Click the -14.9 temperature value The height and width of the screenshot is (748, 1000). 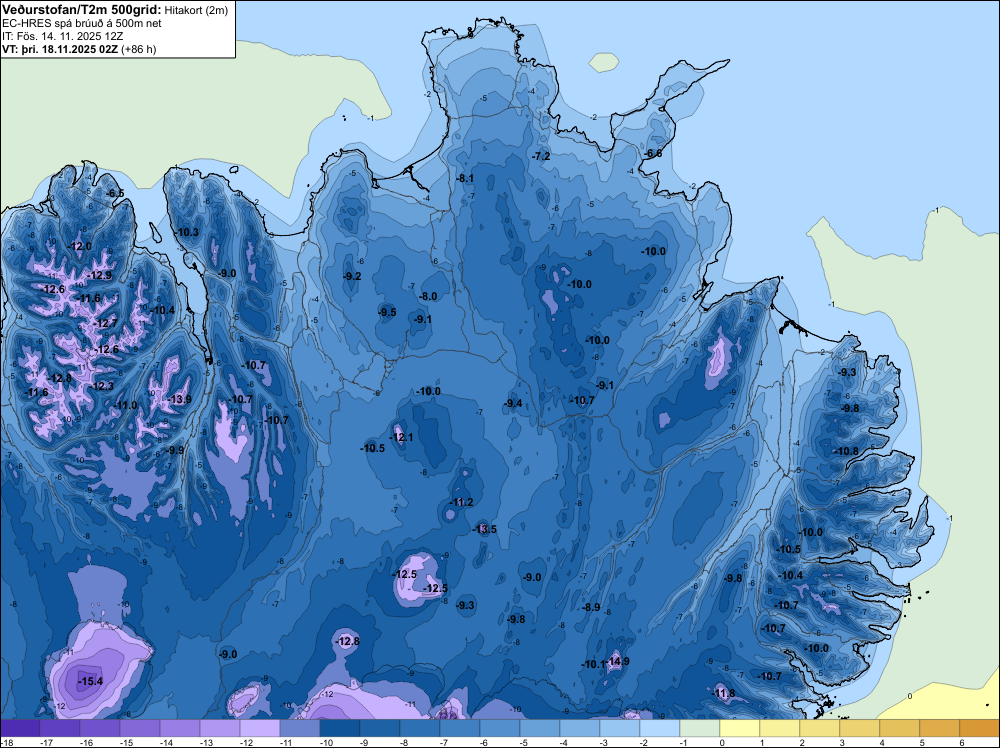point(617,661)
